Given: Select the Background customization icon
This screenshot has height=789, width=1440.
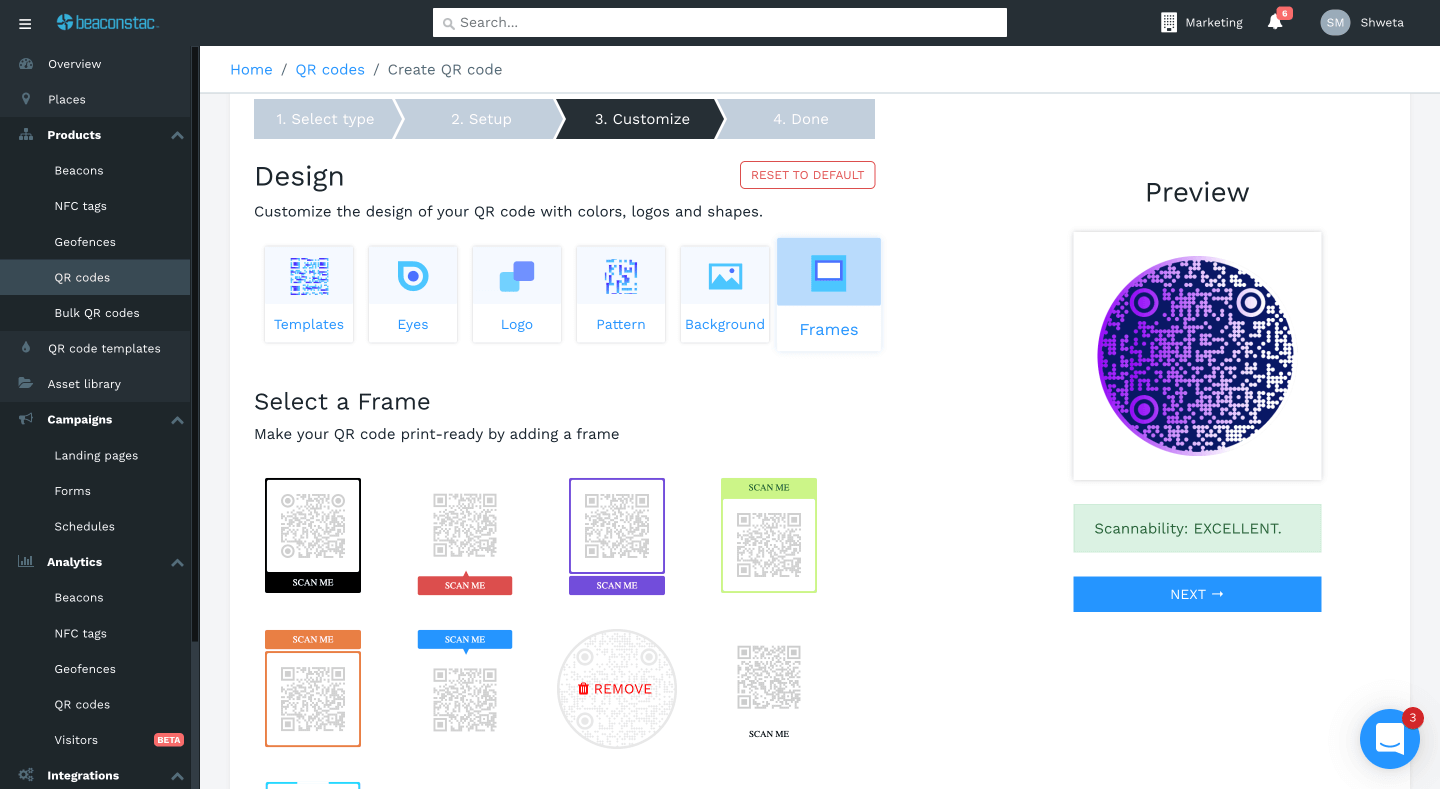Looking at the screenshot, I should [724, 275].
